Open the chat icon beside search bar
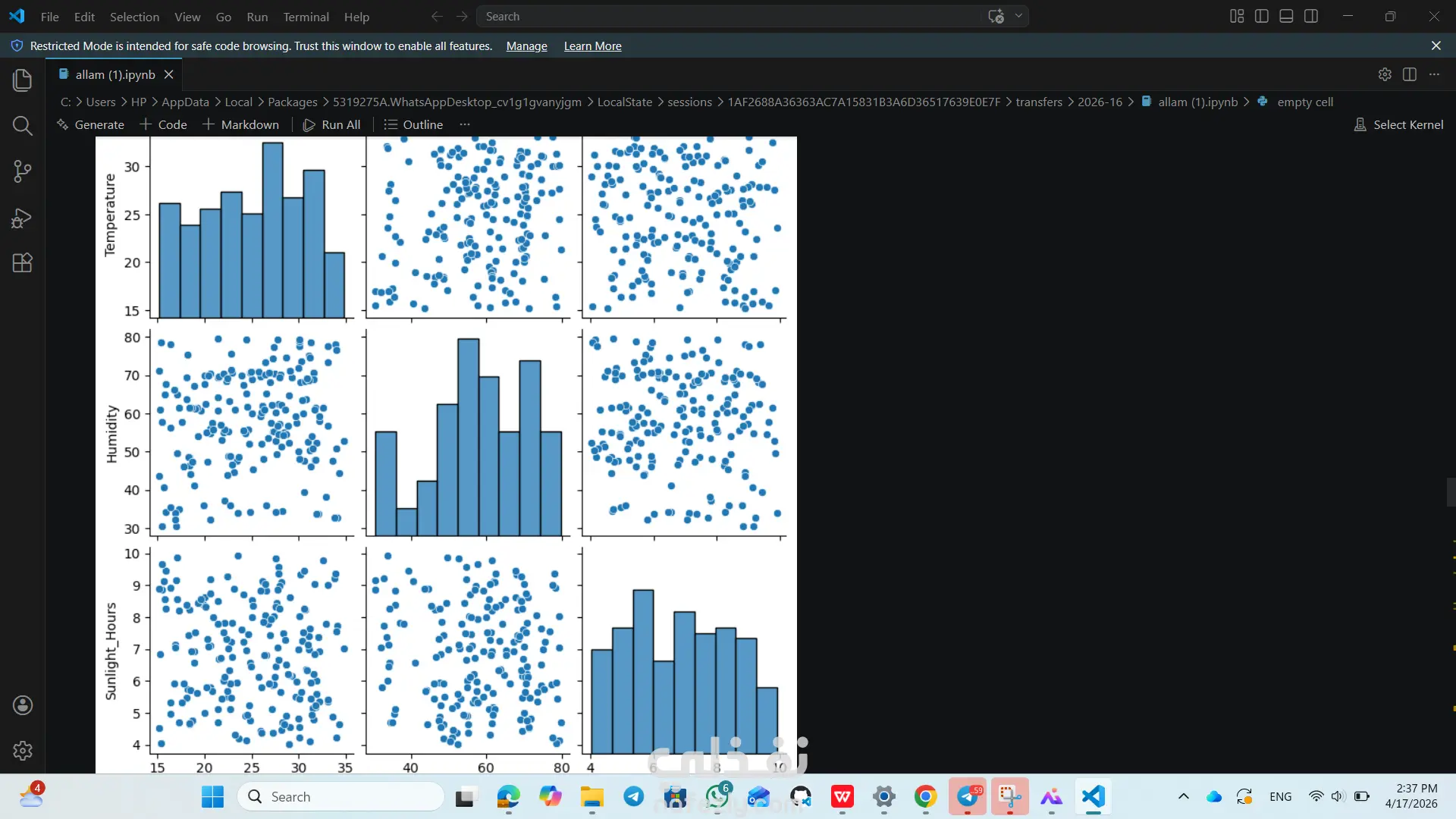The width and height of the screenshot is (1456, 819). (996, 16)
